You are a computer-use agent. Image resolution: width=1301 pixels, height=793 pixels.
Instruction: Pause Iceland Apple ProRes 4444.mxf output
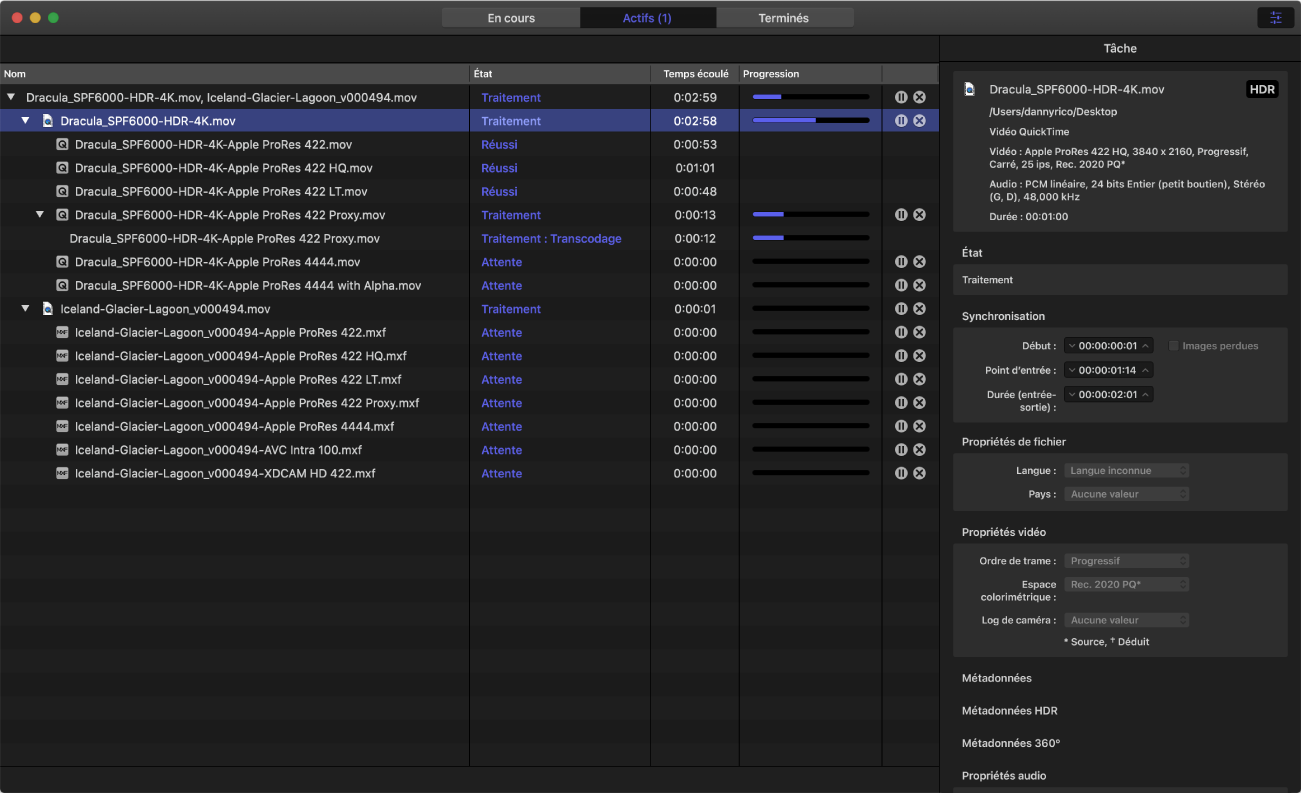(x=901, y=426)
